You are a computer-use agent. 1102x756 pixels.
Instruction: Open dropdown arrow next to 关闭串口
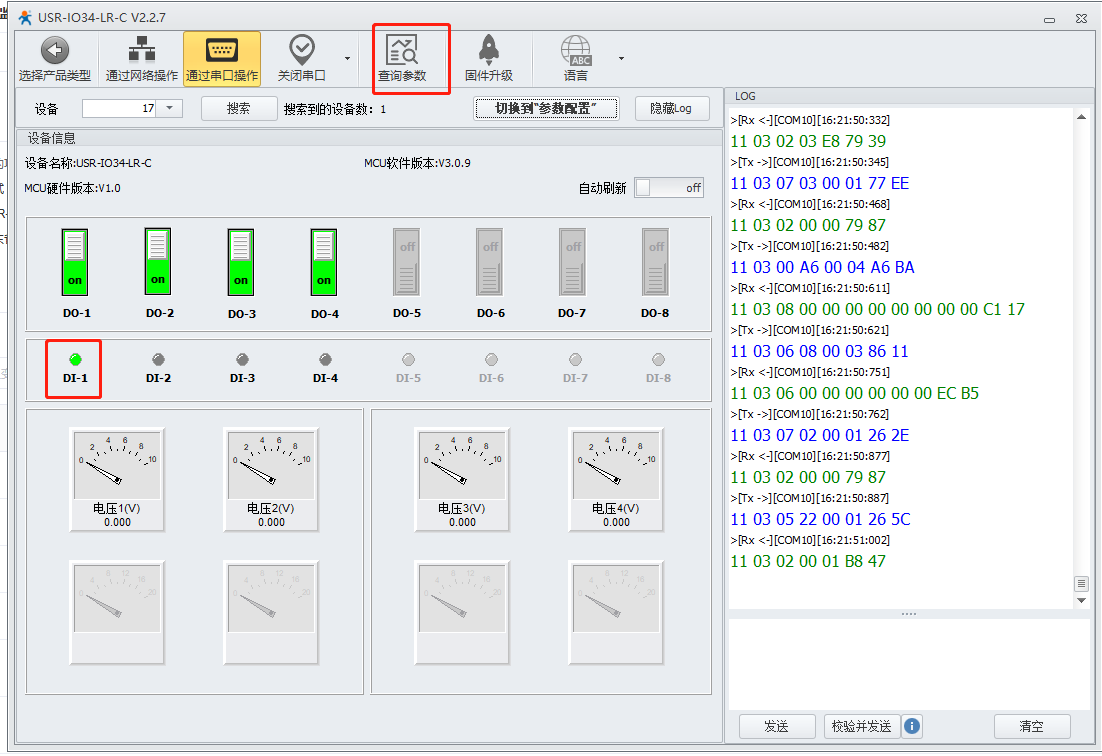pyautogui.click(x=347, y=58)
